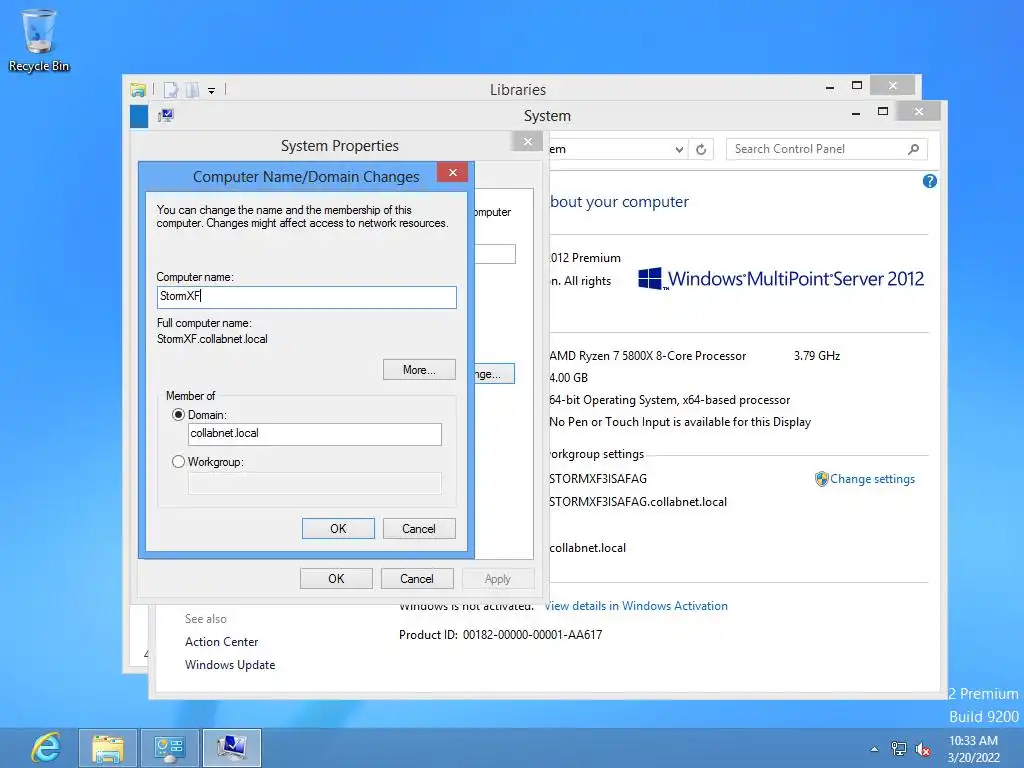Select the Domain radio button
1024x768 pixels.
pos(178,415)
